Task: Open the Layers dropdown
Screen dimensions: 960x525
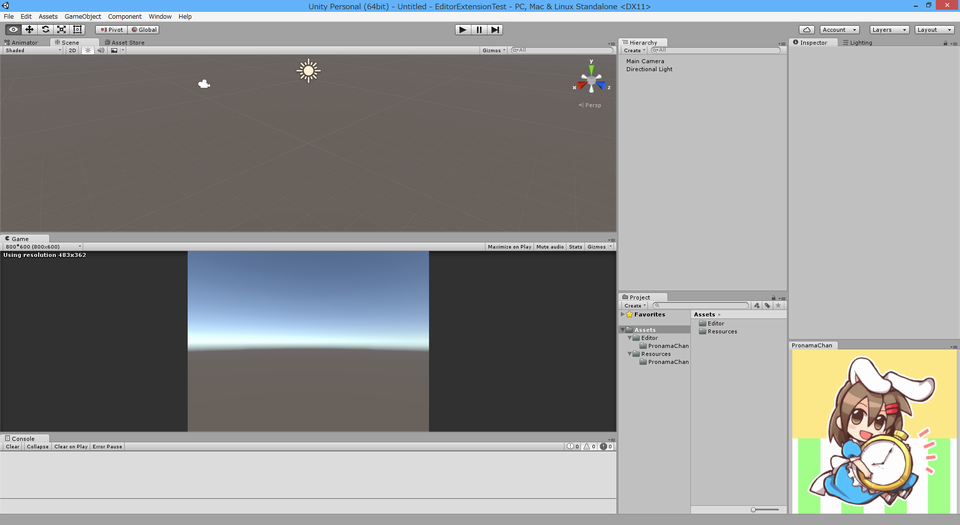Action: (889, 29)
